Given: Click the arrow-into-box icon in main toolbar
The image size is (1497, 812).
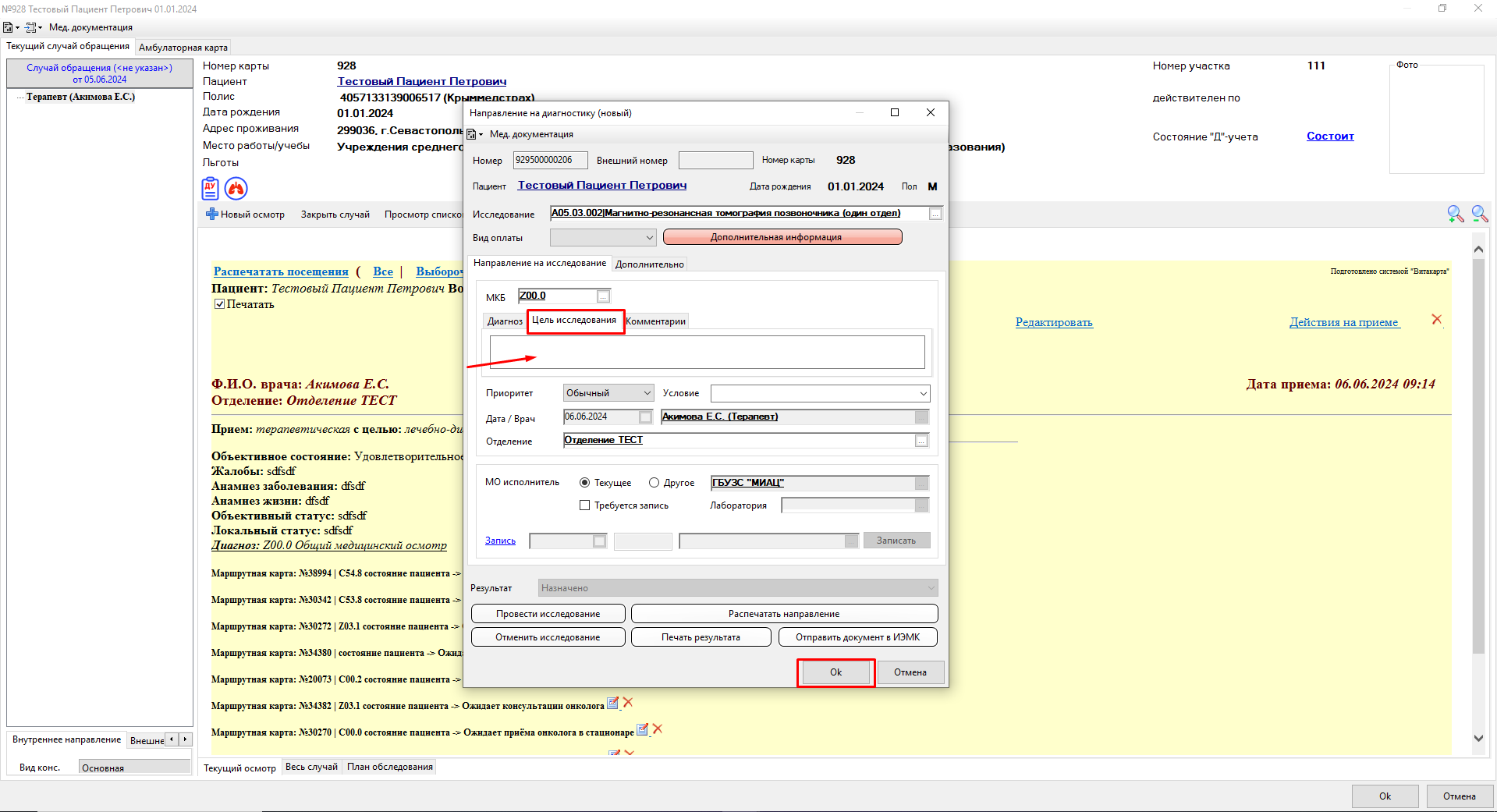Looking at the screenshot, I should coord(30,27).
